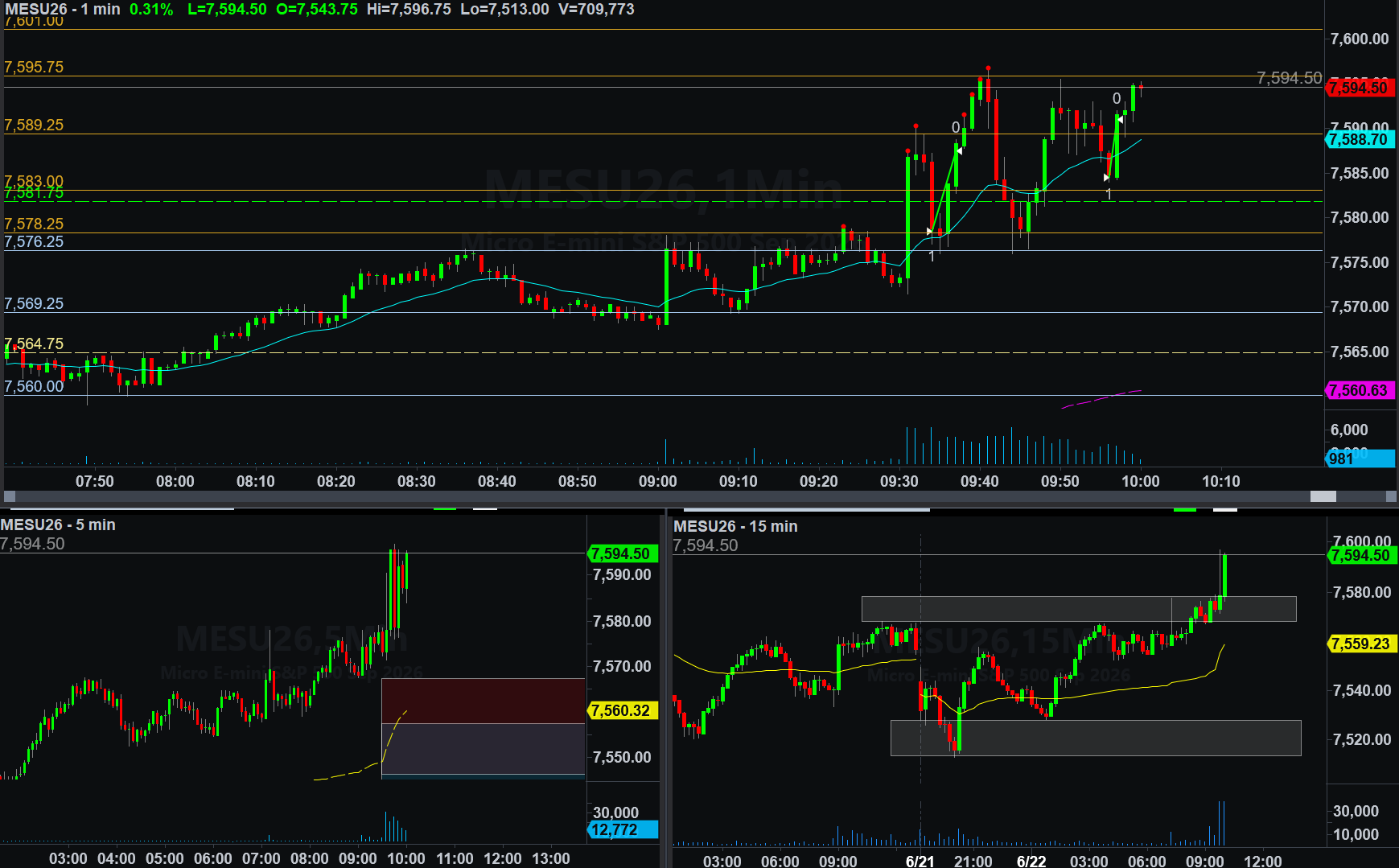Image resolution: width=1399 pixels, height=868 pixels.
Task: Select the 0.31% change value in header
Action: click(151, 9)
